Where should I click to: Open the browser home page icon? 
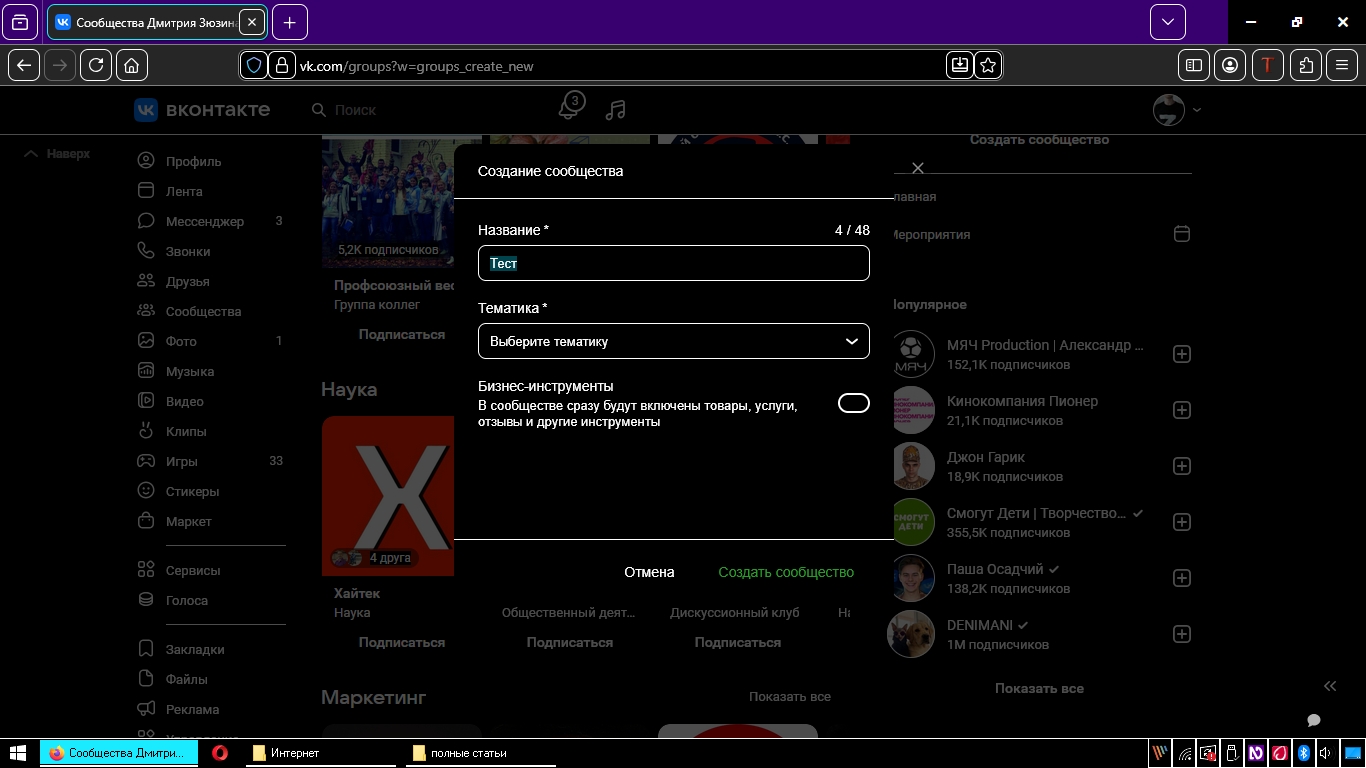pyautogui.click(x=131, y=65)
